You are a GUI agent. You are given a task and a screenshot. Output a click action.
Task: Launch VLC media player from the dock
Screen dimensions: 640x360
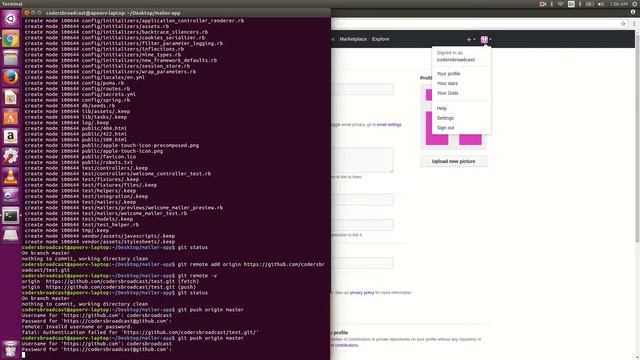tap(11, 176)
